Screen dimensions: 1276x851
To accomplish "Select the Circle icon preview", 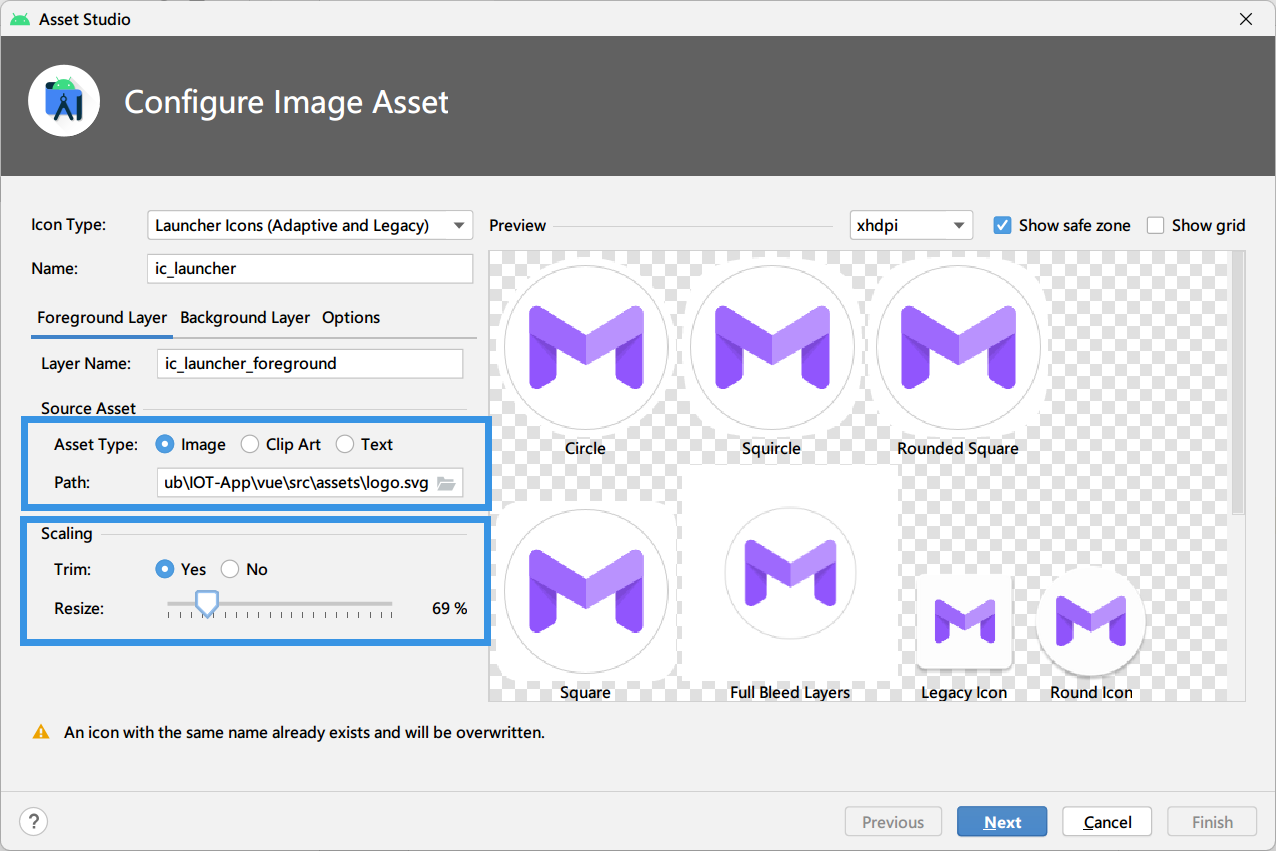I will coord(585,347).
